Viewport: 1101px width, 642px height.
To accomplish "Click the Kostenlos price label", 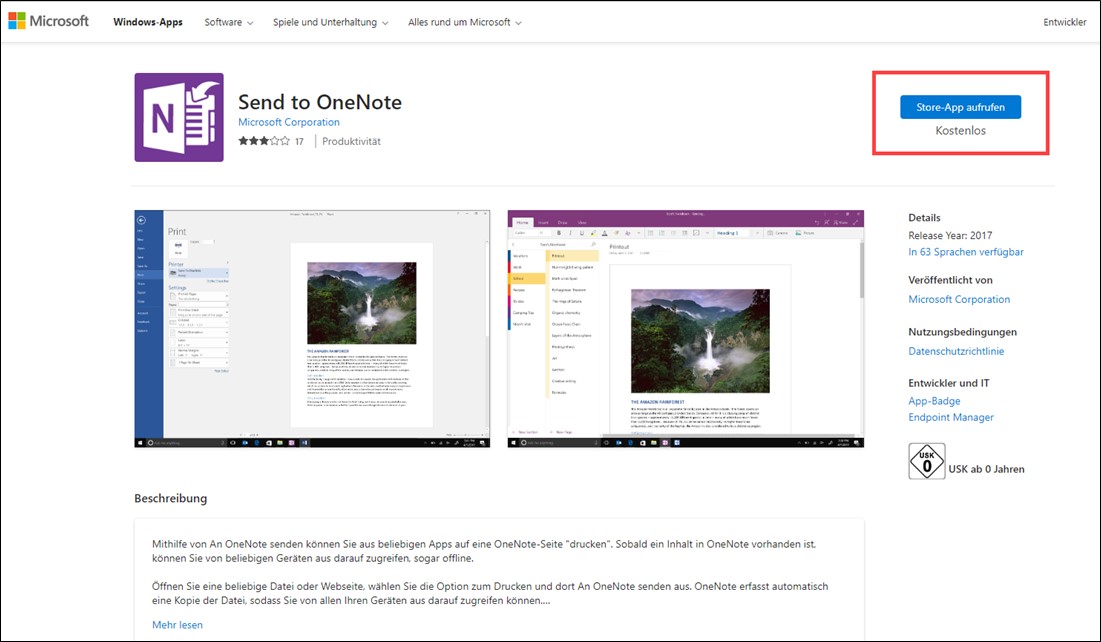I will 961,131.
